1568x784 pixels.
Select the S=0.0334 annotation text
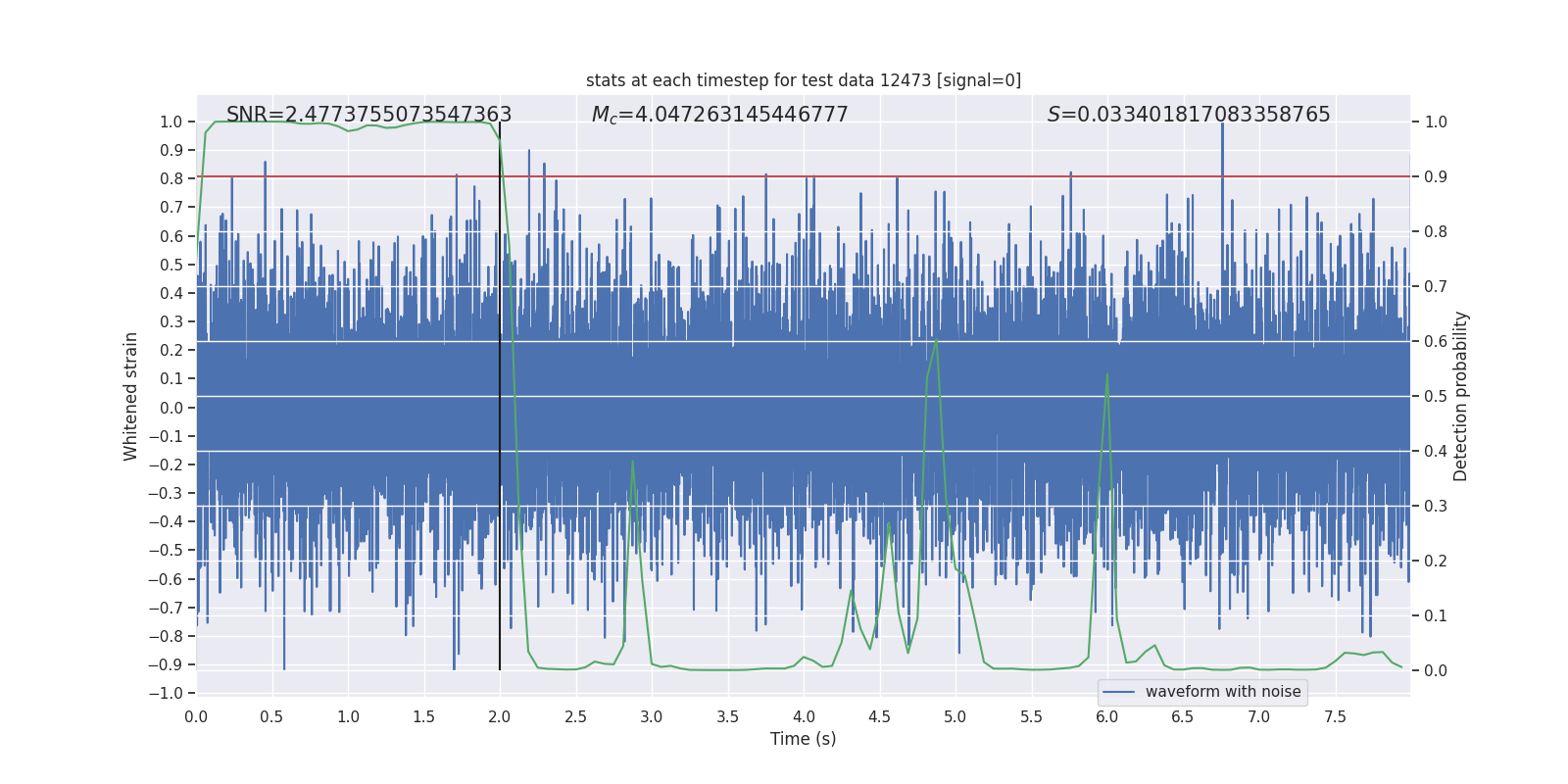pyautogui.click(x=1188, y=115)
